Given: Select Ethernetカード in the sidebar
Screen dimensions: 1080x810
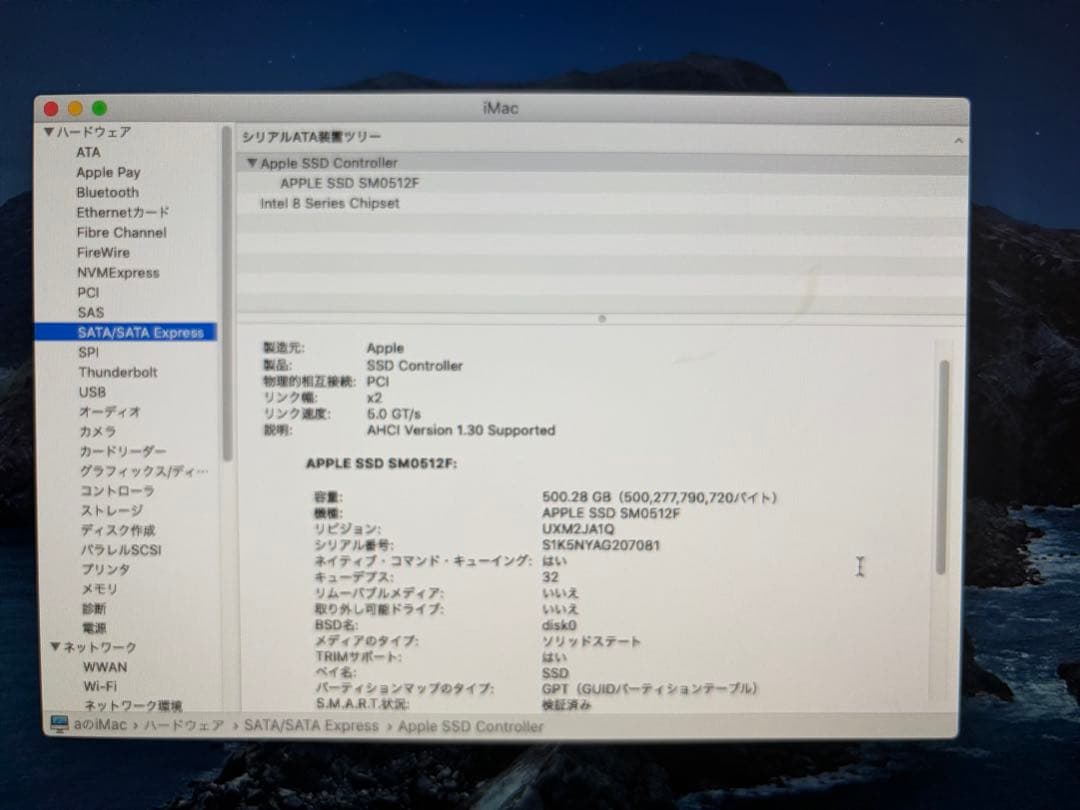Looking at the screenshot, I should coord(123,212).
